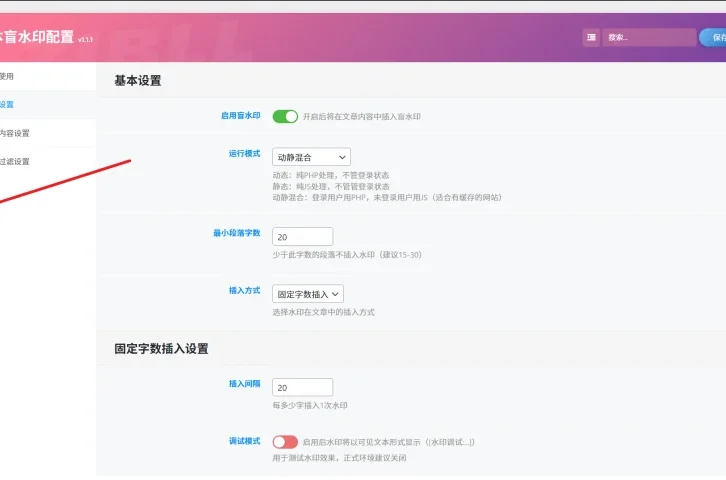
Task: Open the 使用 sidebar tab
Action: (46, 76)
